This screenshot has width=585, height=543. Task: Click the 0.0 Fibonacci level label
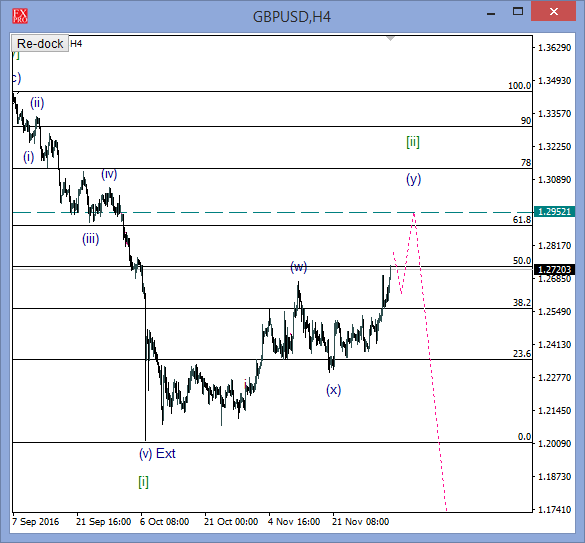point(524,437)
